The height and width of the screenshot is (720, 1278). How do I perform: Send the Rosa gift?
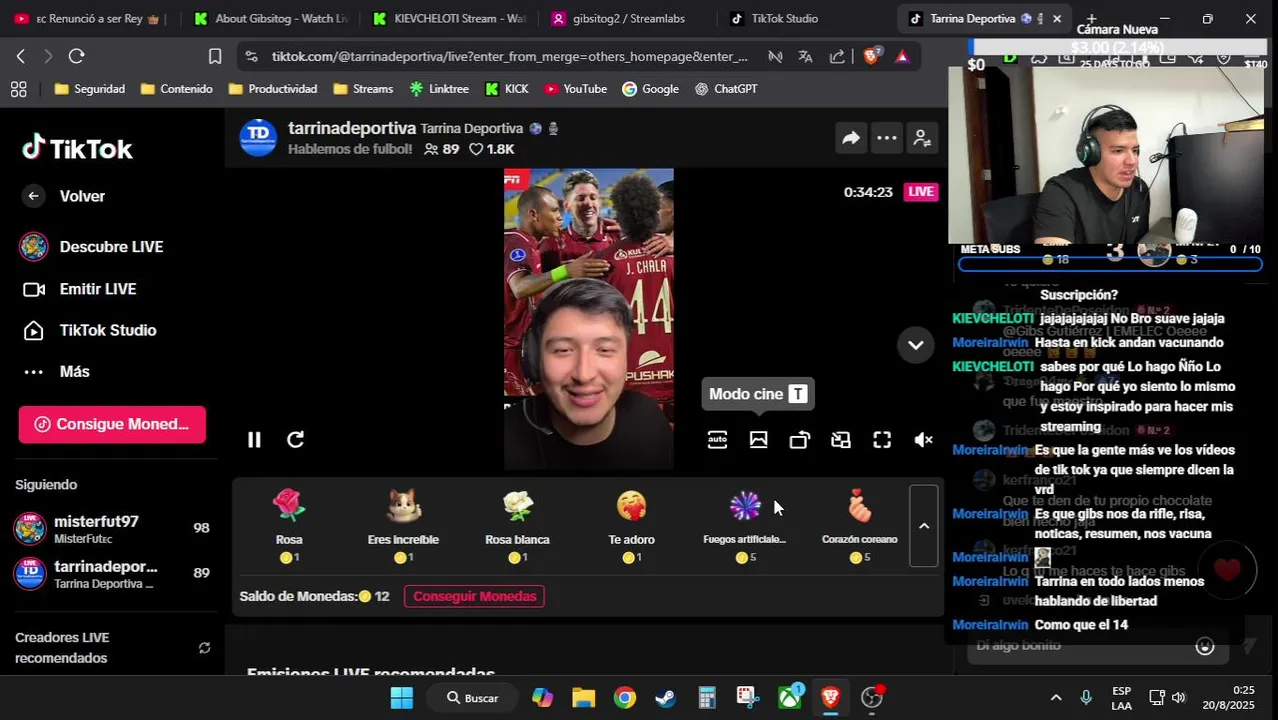[x=289, y=526]
